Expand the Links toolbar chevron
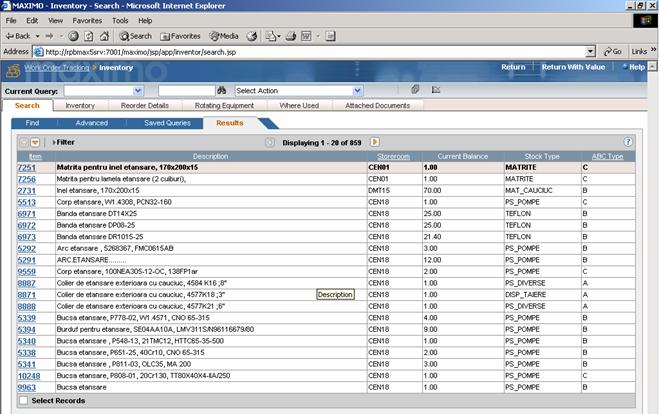The width and height of the screenshot is (659, 414). click(654, 50)
